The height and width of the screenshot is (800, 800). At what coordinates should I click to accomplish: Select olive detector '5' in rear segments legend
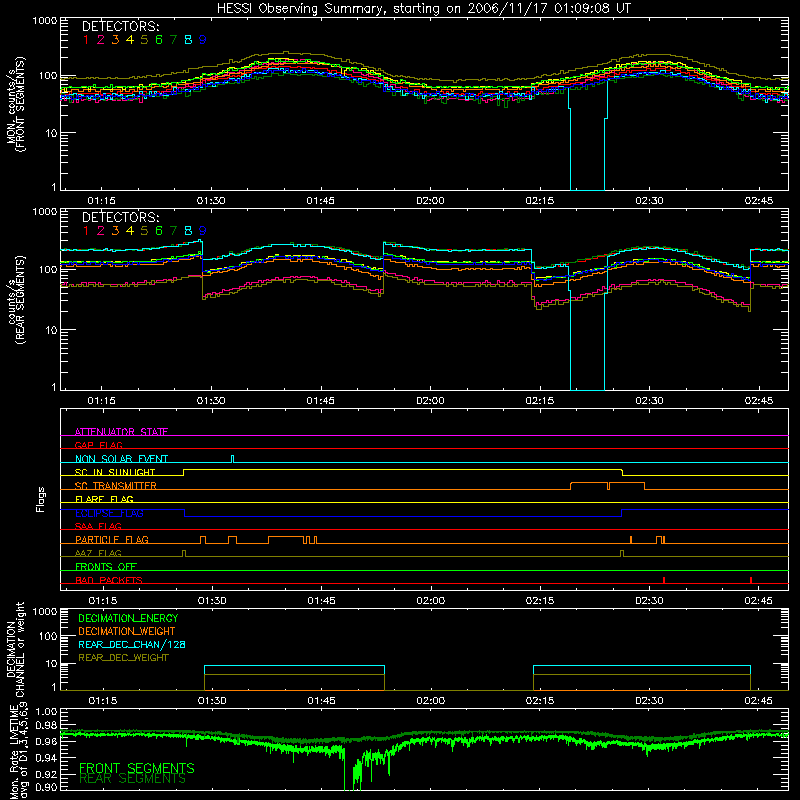(144, 231)
